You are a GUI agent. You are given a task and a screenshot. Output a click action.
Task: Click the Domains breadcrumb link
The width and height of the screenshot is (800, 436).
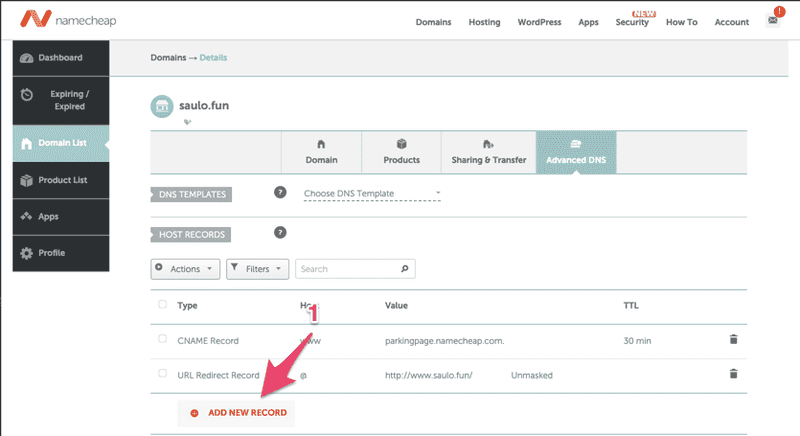pos(168,58)
